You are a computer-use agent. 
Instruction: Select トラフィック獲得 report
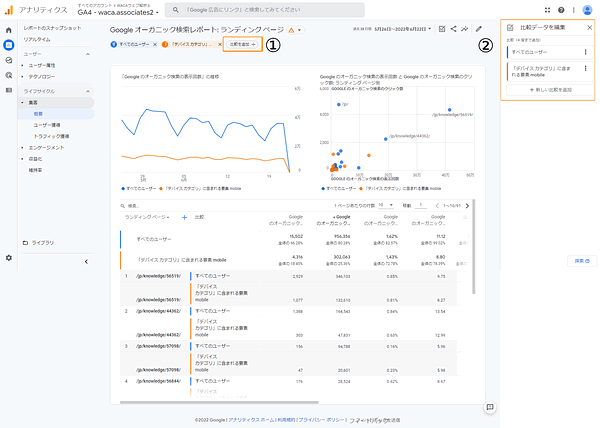click(51, 136)
